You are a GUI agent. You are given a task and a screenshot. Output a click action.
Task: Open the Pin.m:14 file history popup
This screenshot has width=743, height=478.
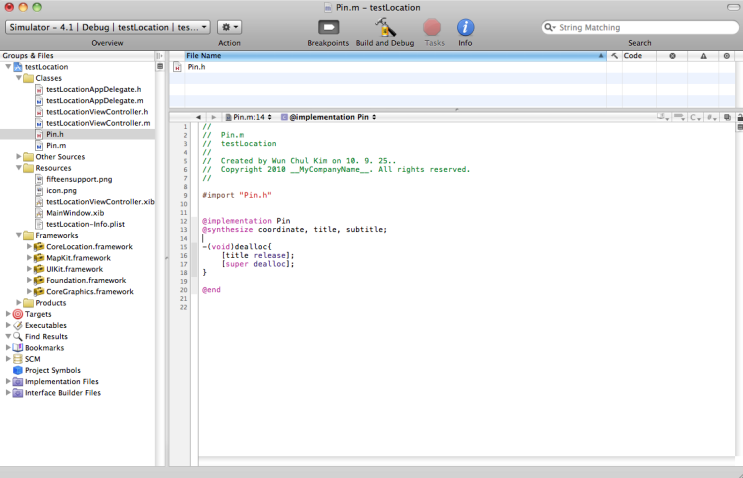249,117
